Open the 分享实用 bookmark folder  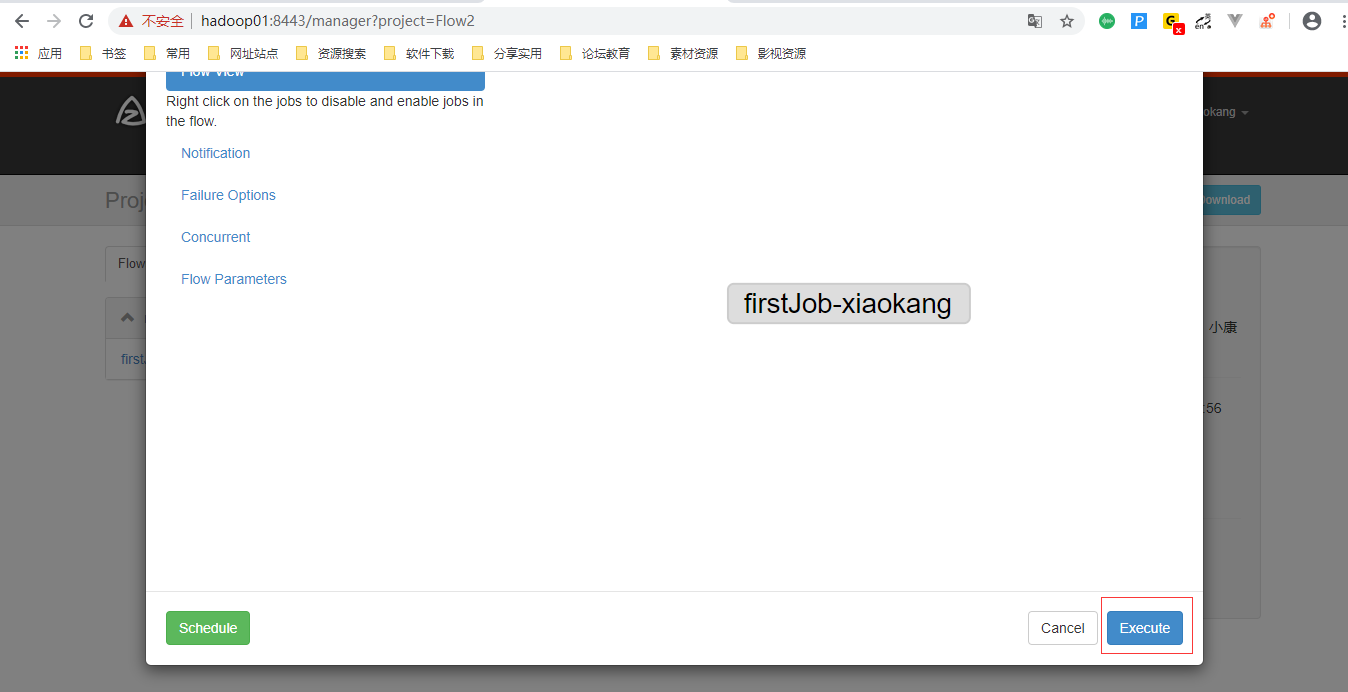coord(506,54)
